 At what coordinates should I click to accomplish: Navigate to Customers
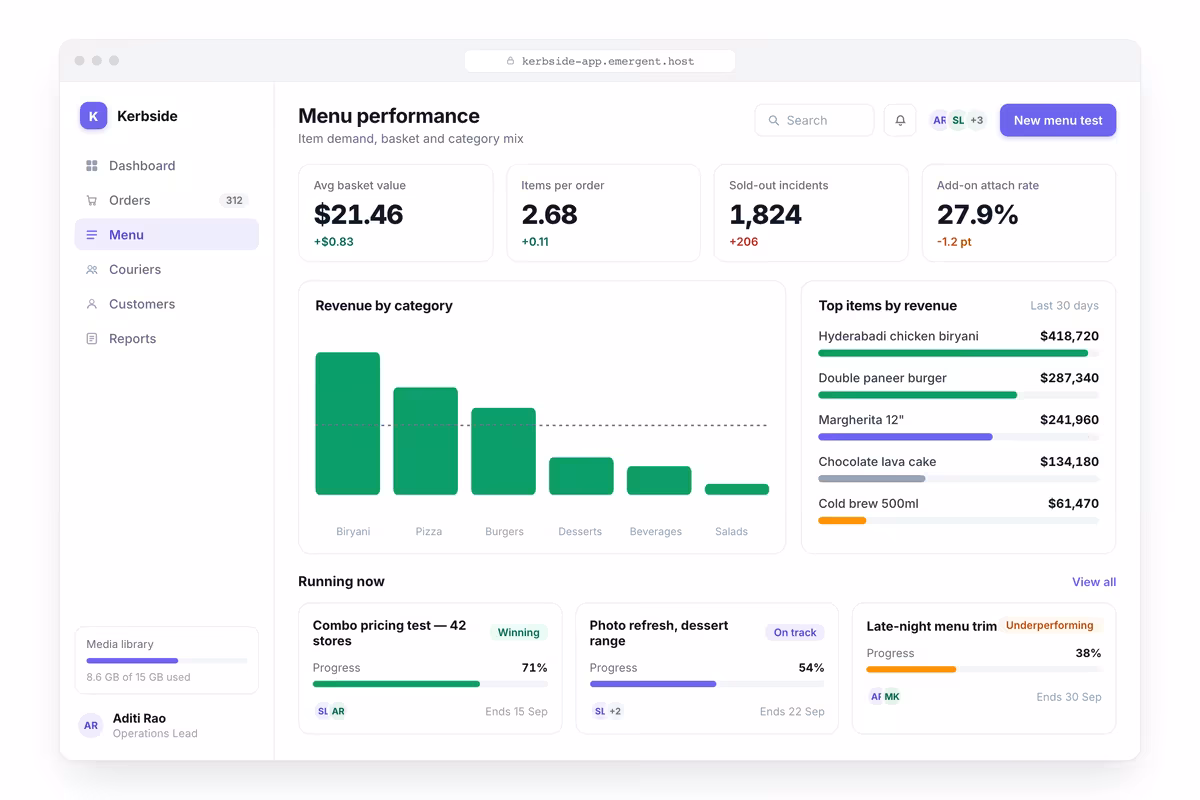[167, 304]
